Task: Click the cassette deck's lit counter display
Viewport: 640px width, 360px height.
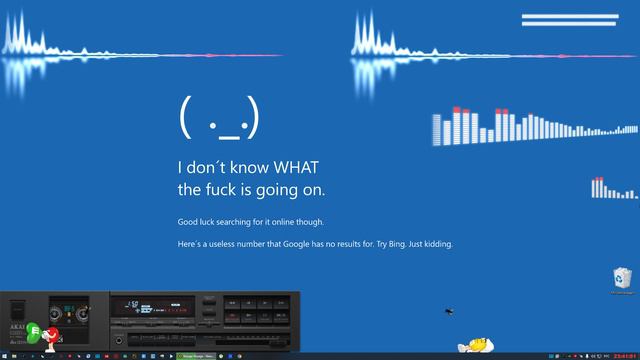Action: point(153,307)
